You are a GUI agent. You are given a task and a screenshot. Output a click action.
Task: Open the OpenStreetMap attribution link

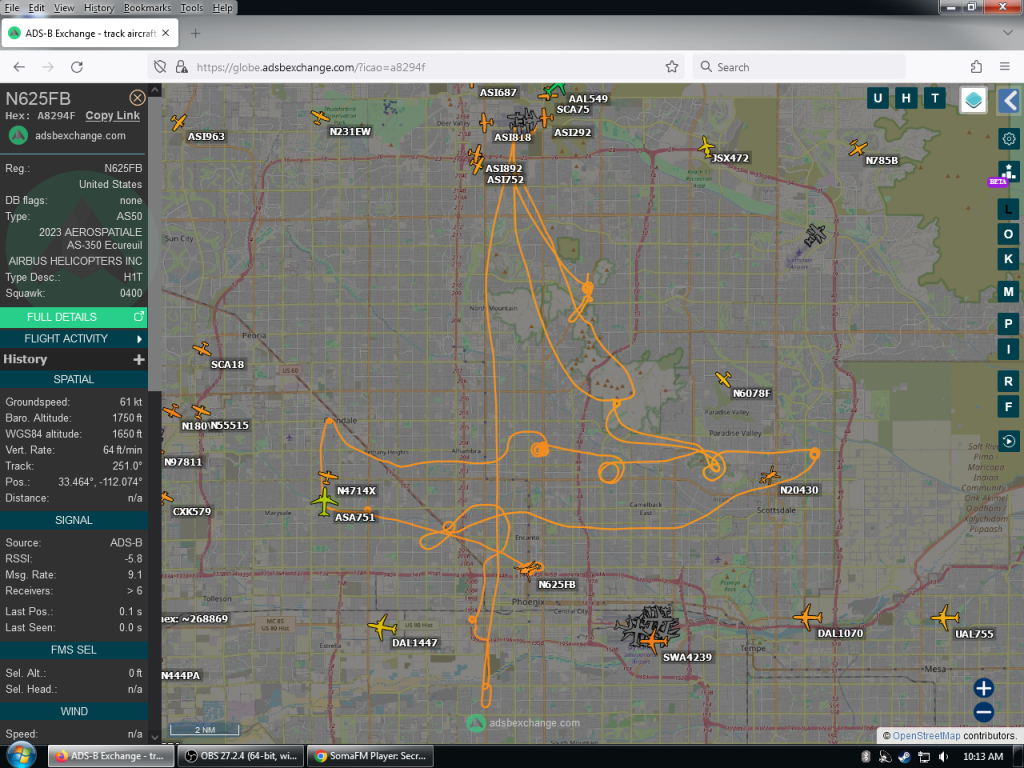926,735
